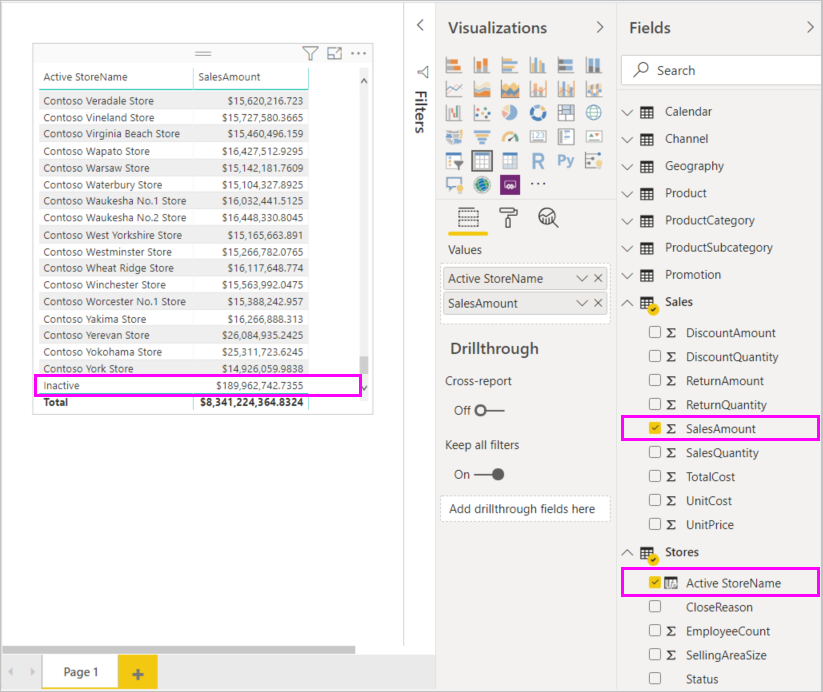Click Add drillthrough fields here
The image size is (823, 692).
coord(524,508)
